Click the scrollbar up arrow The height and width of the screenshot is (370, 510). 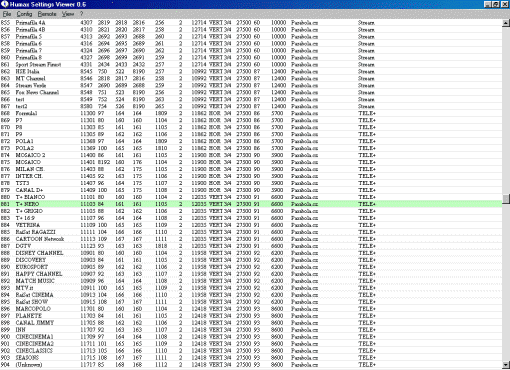click(x=506, y=23)
